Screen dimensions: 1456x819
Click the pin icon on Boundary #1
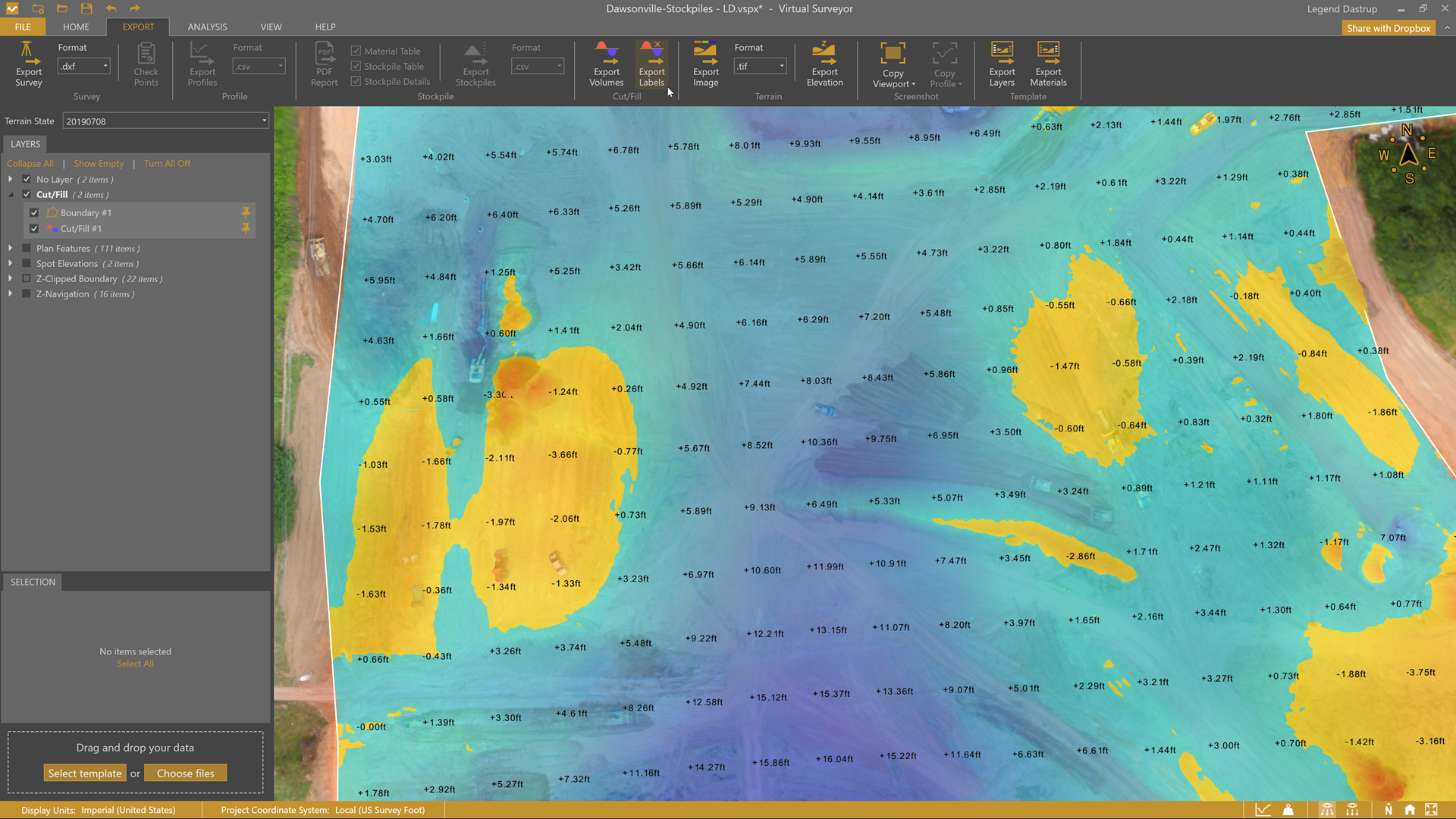click(246, 212)
